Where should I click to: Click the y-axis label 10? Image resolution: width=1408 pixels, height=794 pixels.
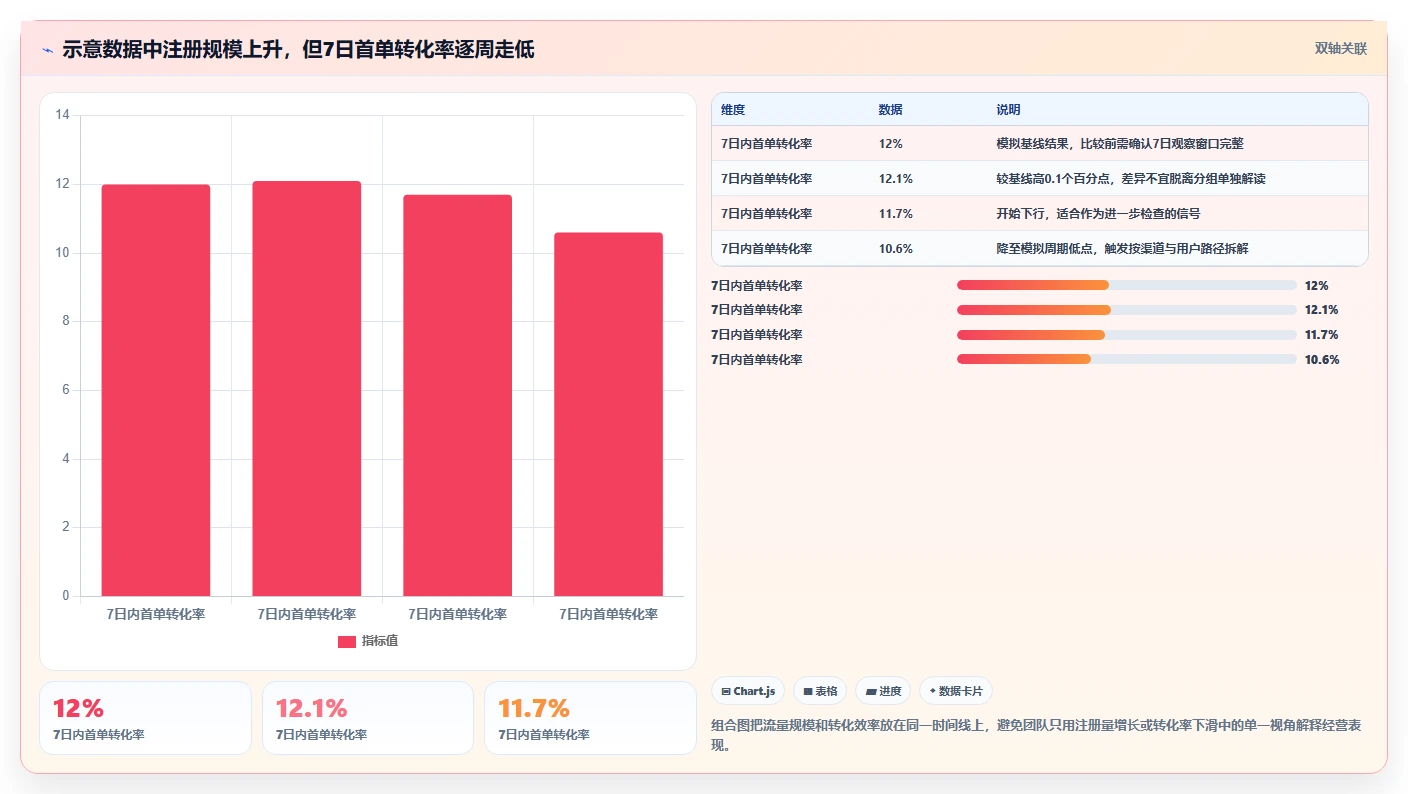(63, 253)
